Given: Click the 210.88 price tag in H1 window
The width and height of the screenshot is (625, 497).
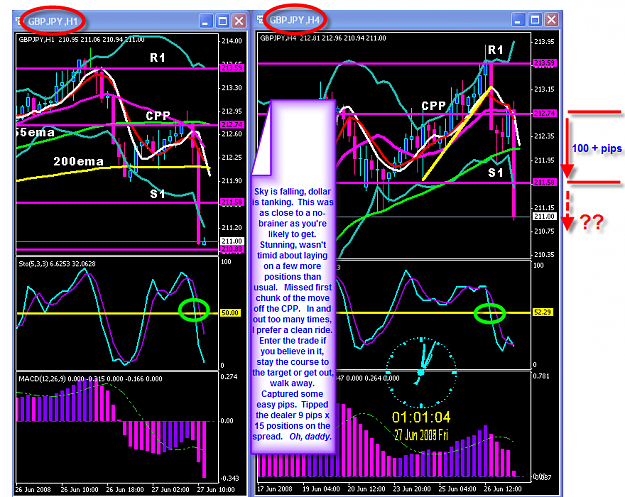Looking at the screenshot, I should click(232, 249).
